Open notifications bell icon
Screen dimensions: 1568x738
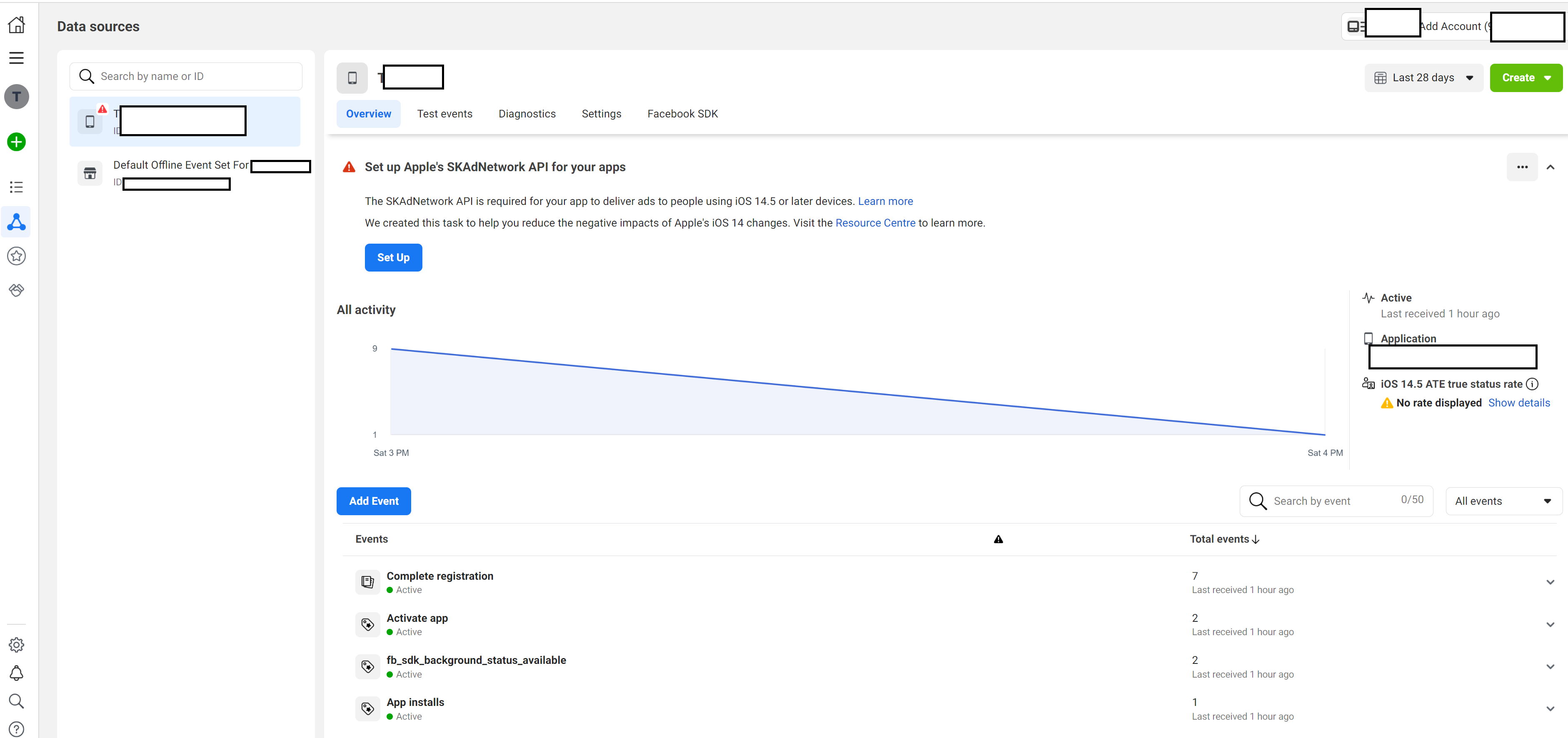click(16, 673)
